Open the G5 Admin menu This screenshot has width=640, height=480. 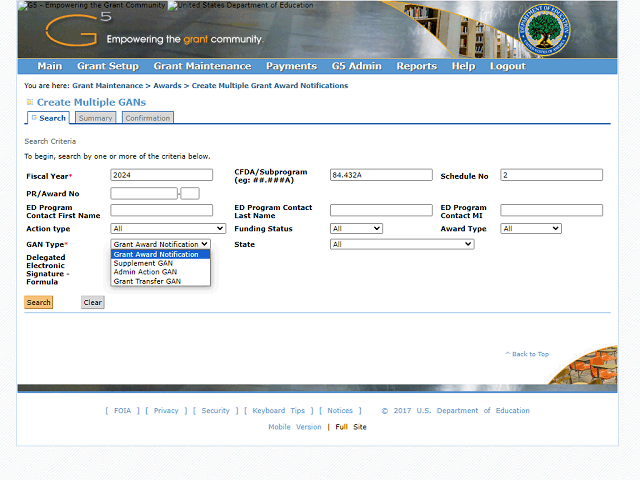[x=357, y=66]
